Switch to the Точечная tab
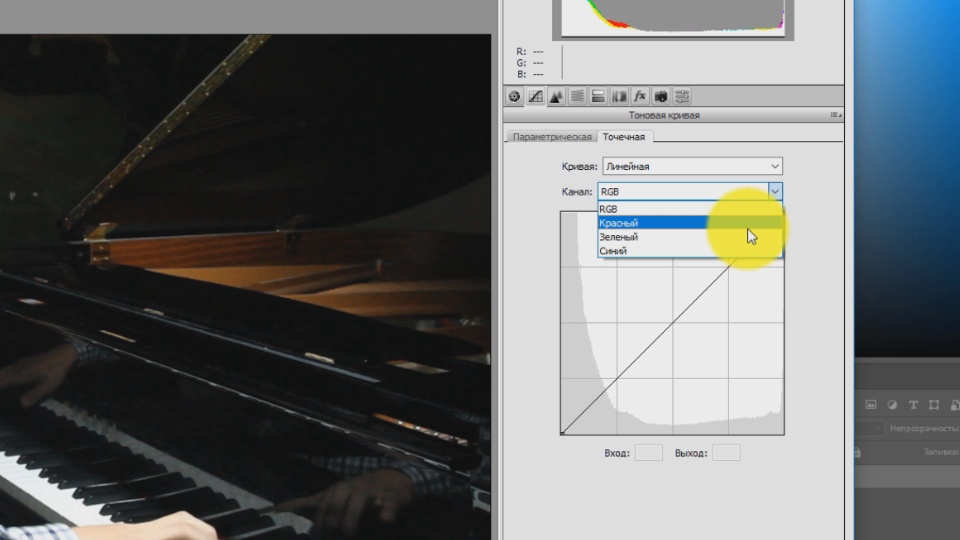Screen dimensions: 960x540 pos(624,137)
